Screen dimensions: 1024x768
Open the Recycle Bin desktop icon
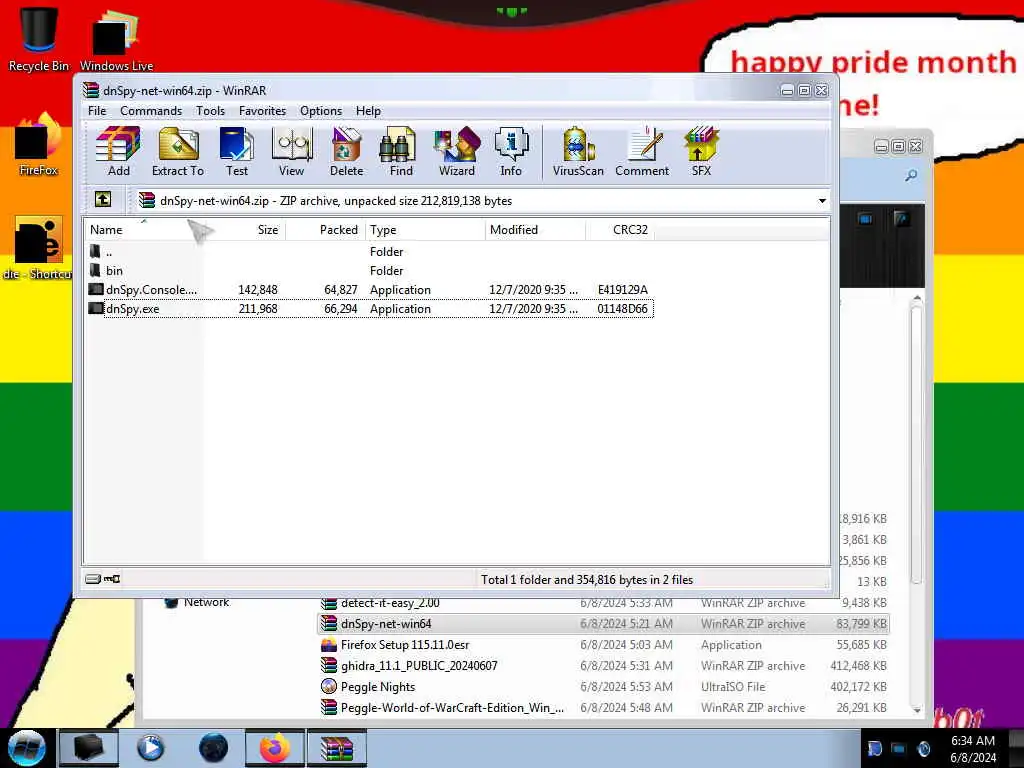39,38
